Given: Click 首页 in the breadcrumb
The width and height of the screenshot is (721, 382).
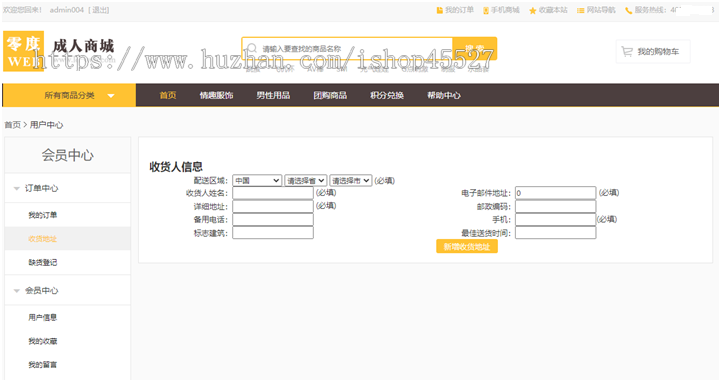Looking at the screenshot, I should 12,125.
